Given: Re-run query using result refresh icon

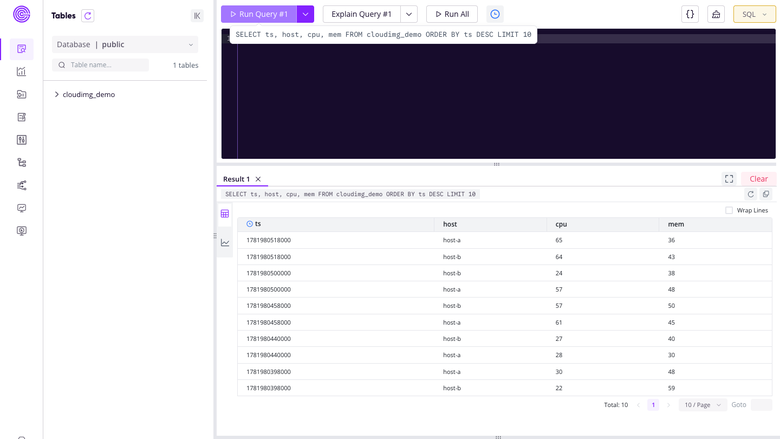Looking at the screenshot, I should pos(751,194).
